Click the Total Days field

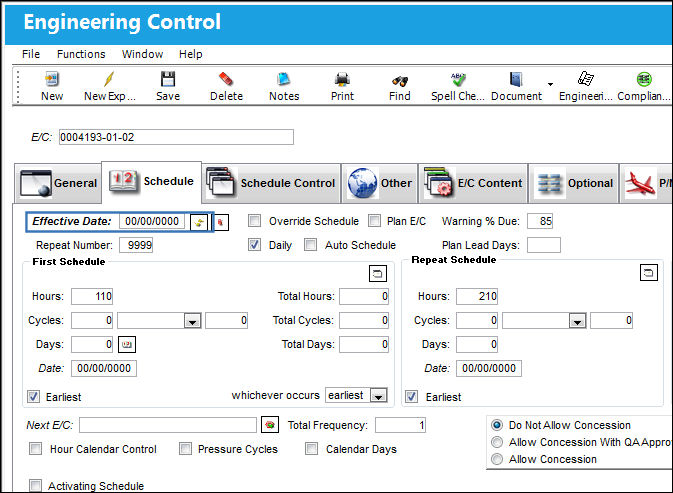tap(364, 344)
